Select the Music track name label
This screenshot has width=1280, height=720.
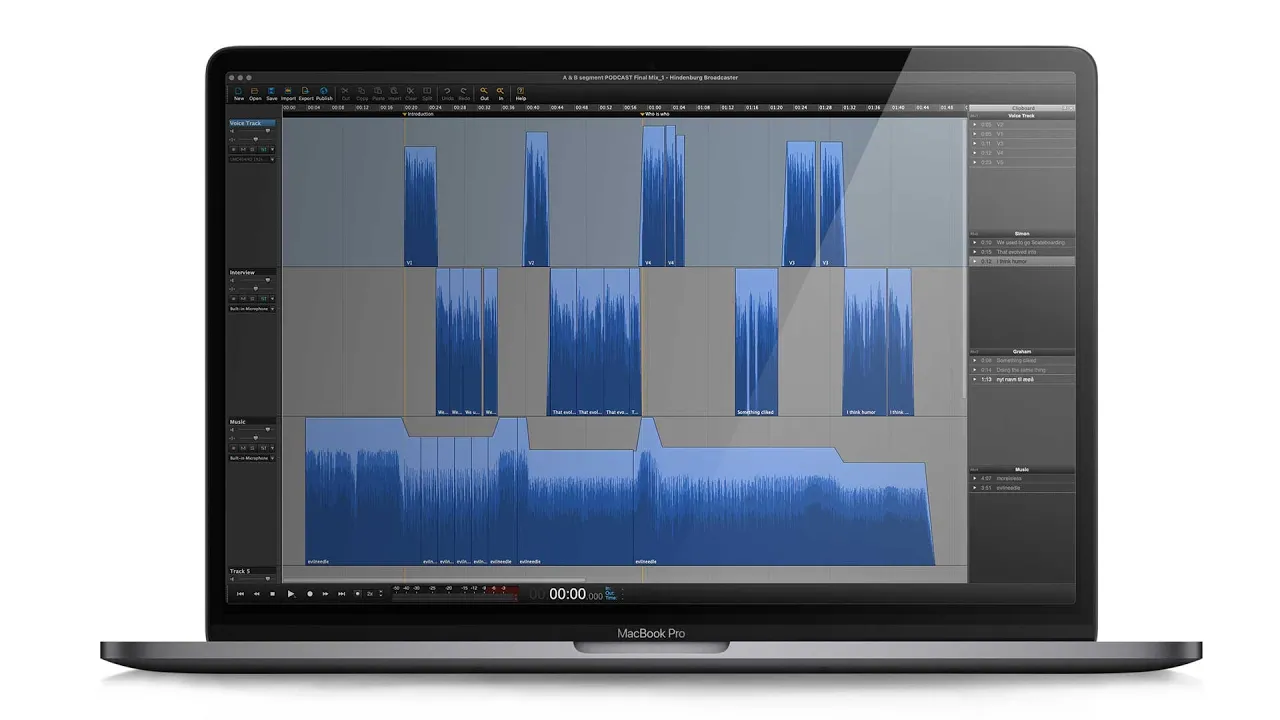point(252,422)
